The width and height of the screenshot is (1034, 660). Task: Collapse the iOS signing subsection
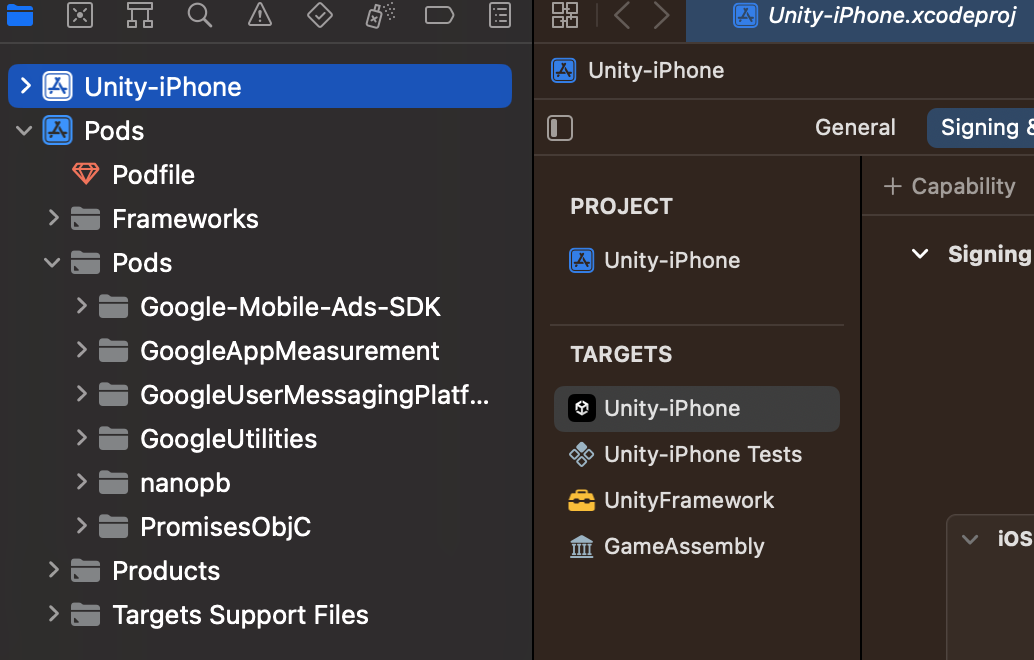coord(969,539)
